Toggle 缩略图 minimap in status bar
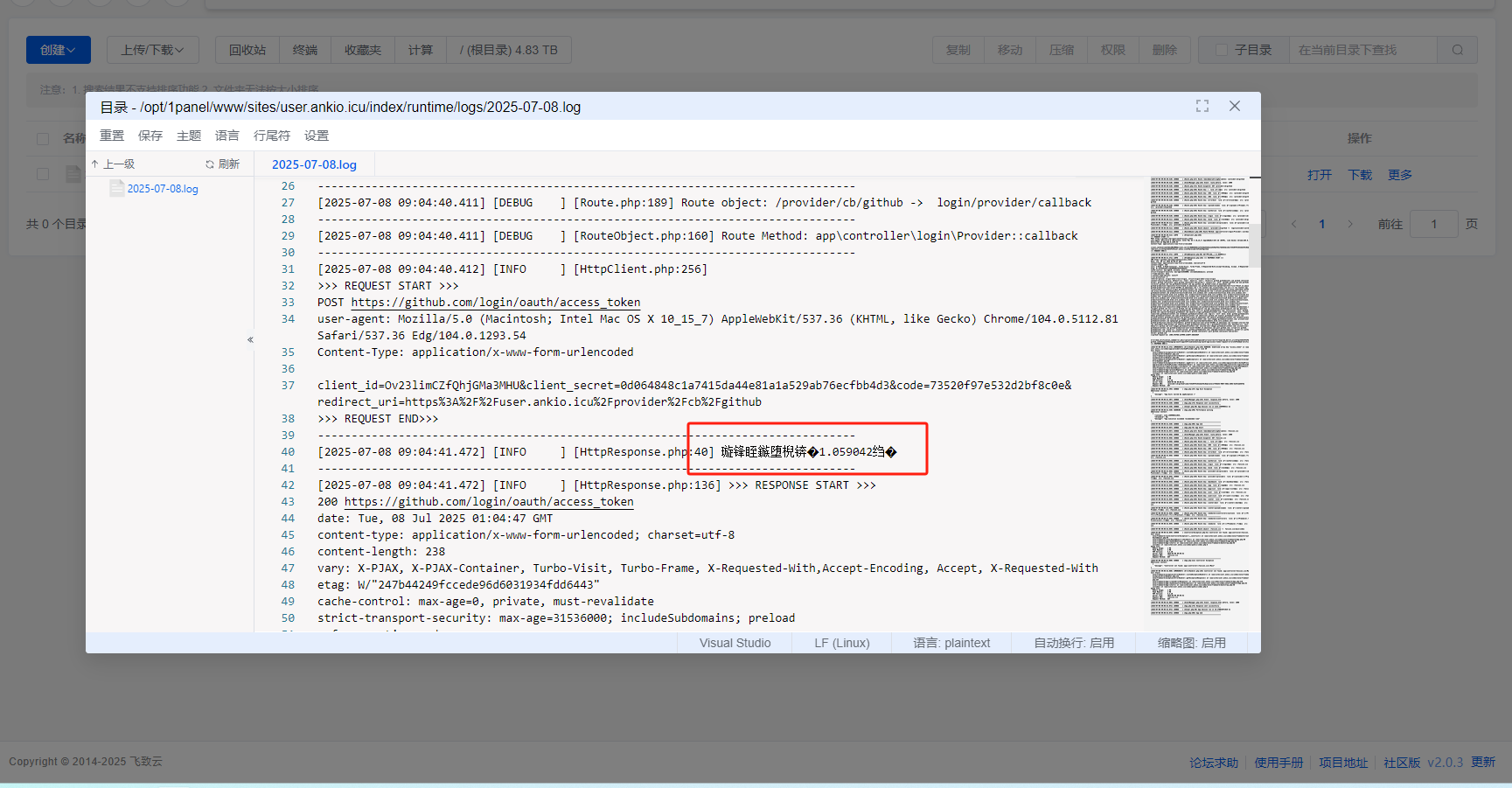This screenshot has width=1512, height=788. 1191,643
